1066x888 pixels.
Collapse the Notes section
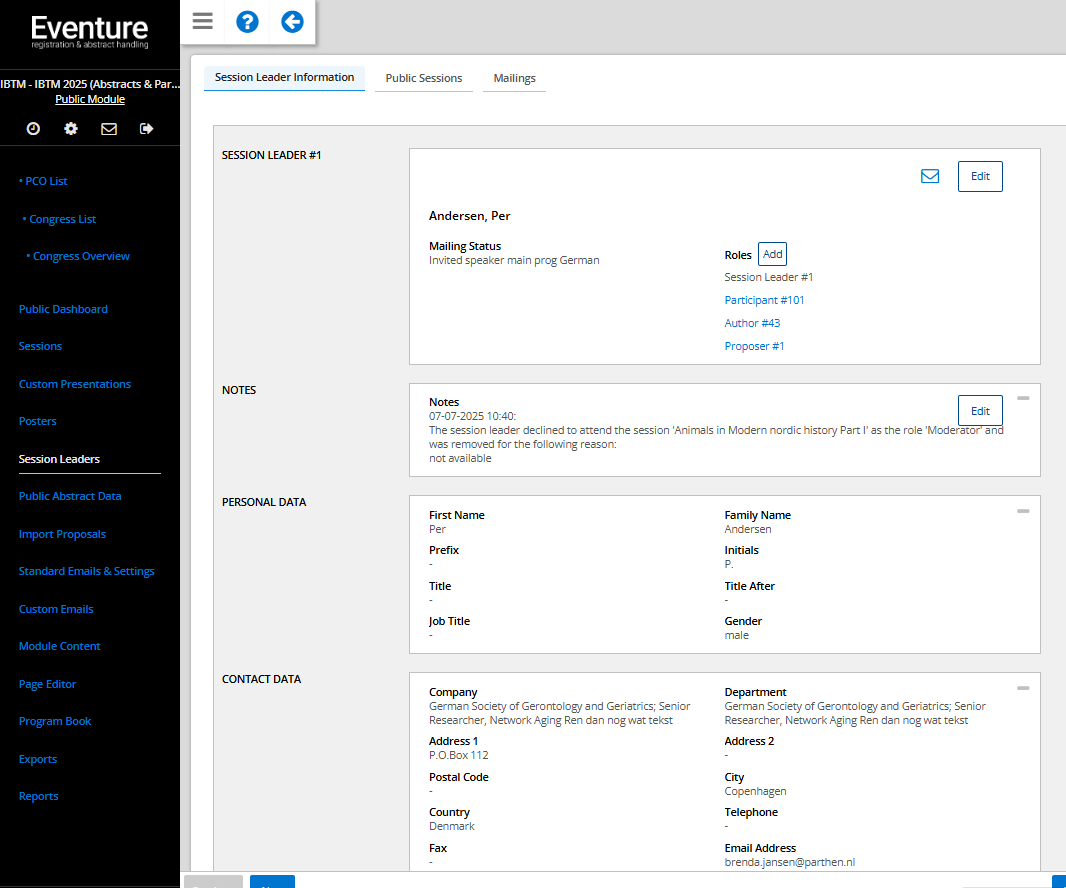coord(1022,398)
